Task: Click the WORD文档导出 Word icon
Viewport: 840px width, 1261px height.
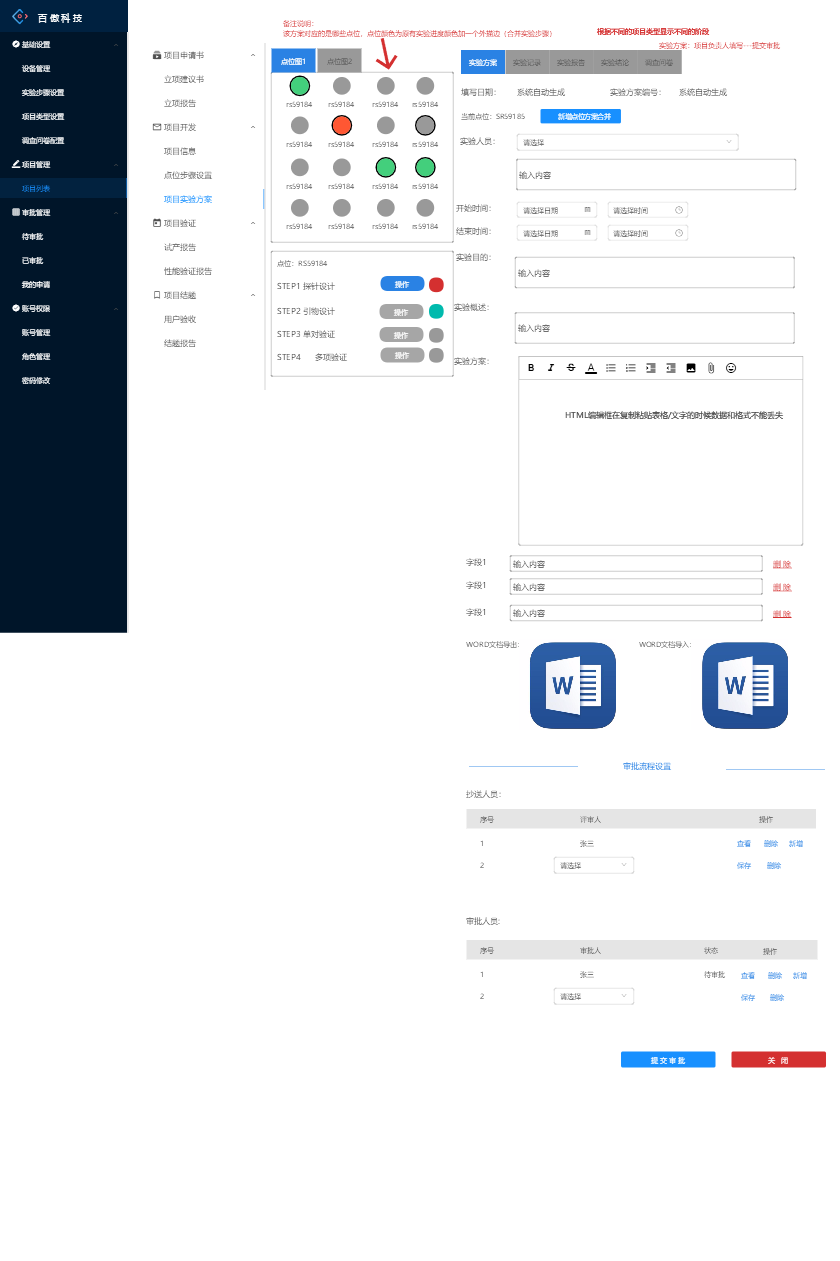Action: pos(572,686)
